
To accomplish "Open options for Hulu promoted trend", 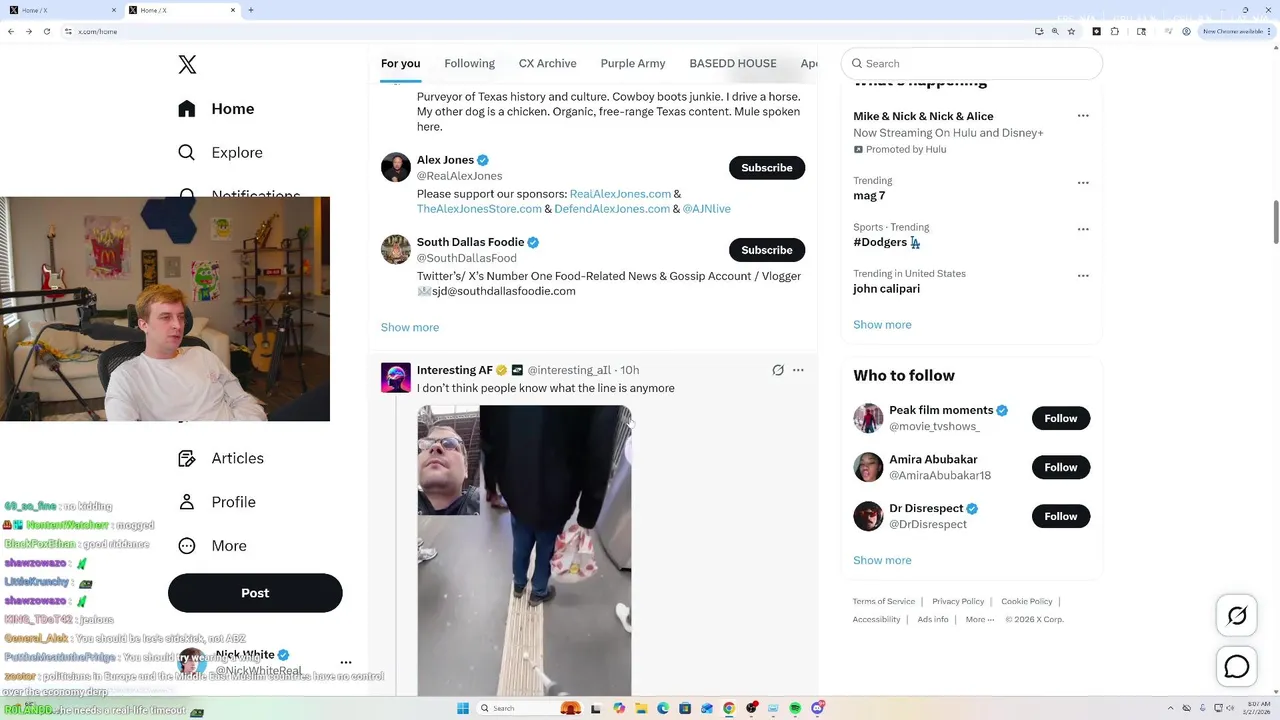I will click(x=1083, y=116).
